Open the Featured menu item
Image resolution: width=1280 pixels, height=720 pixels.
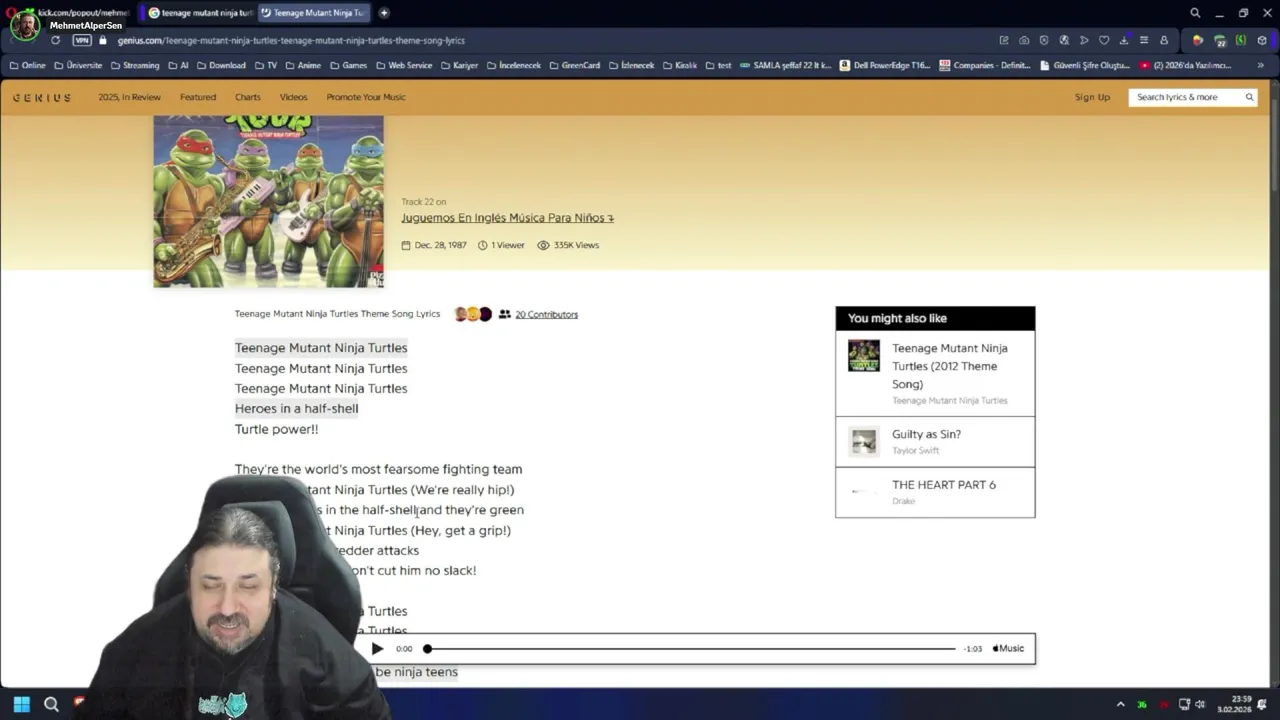[198, 97]
